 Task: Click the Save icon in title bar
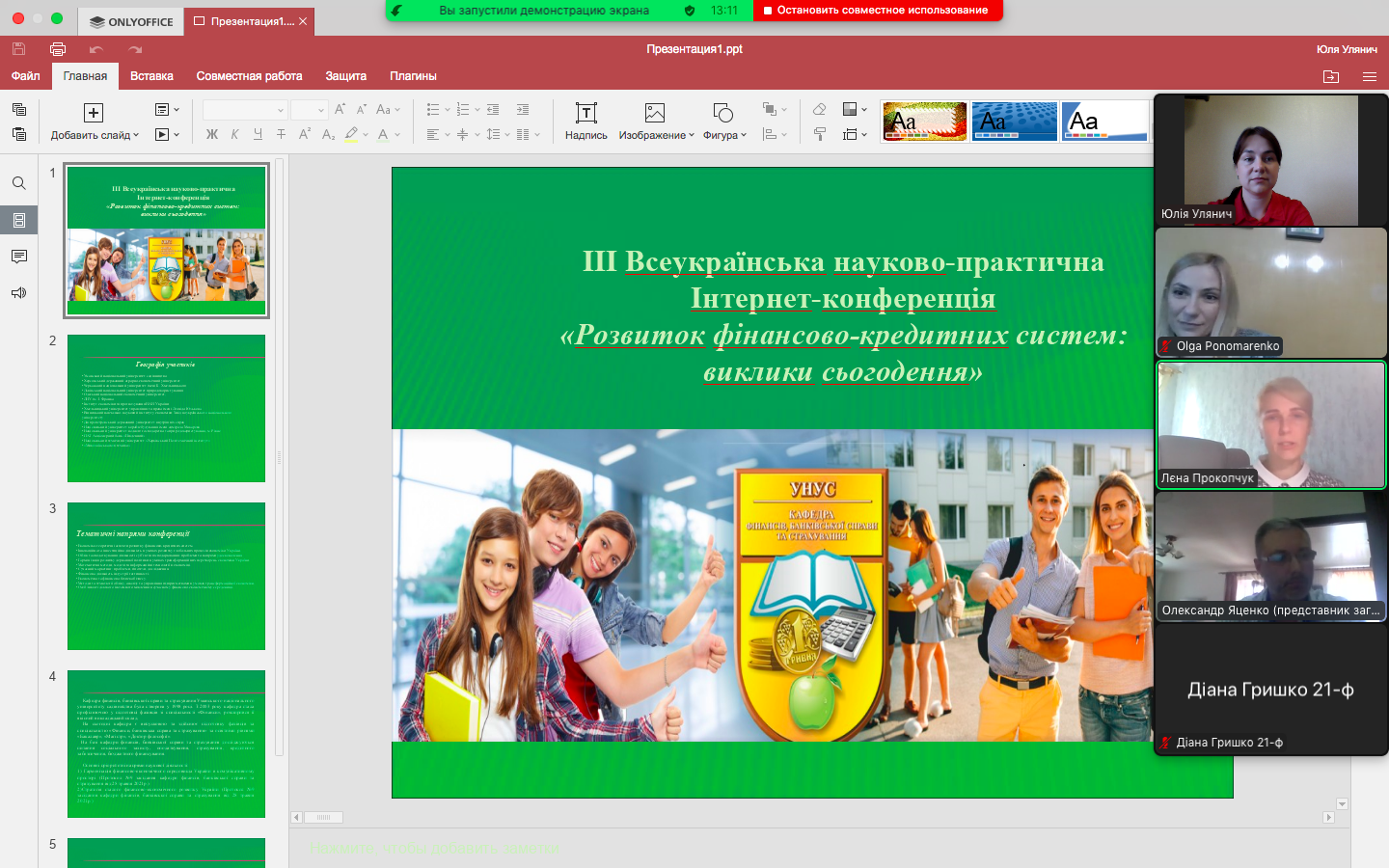click(x=18, y=49)
